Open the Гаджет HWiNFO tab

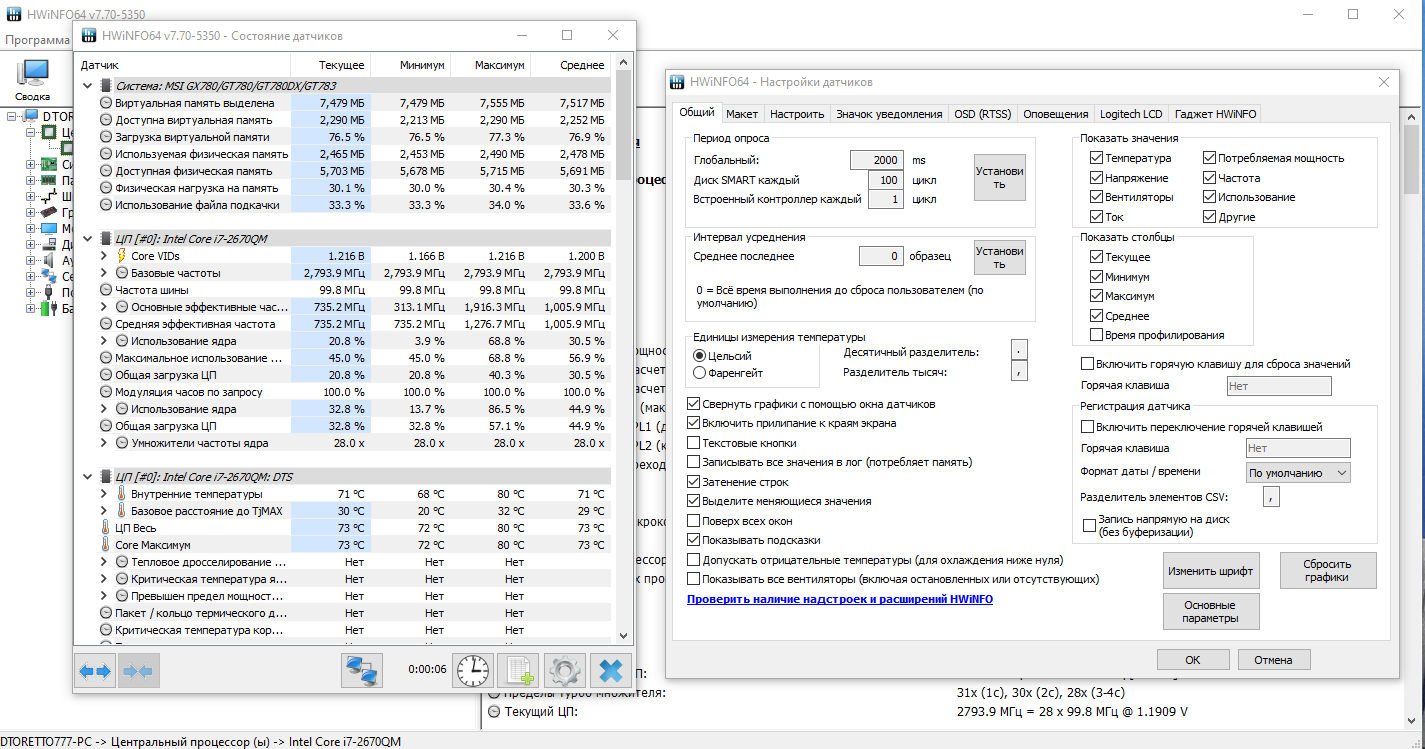[1216, 114]
